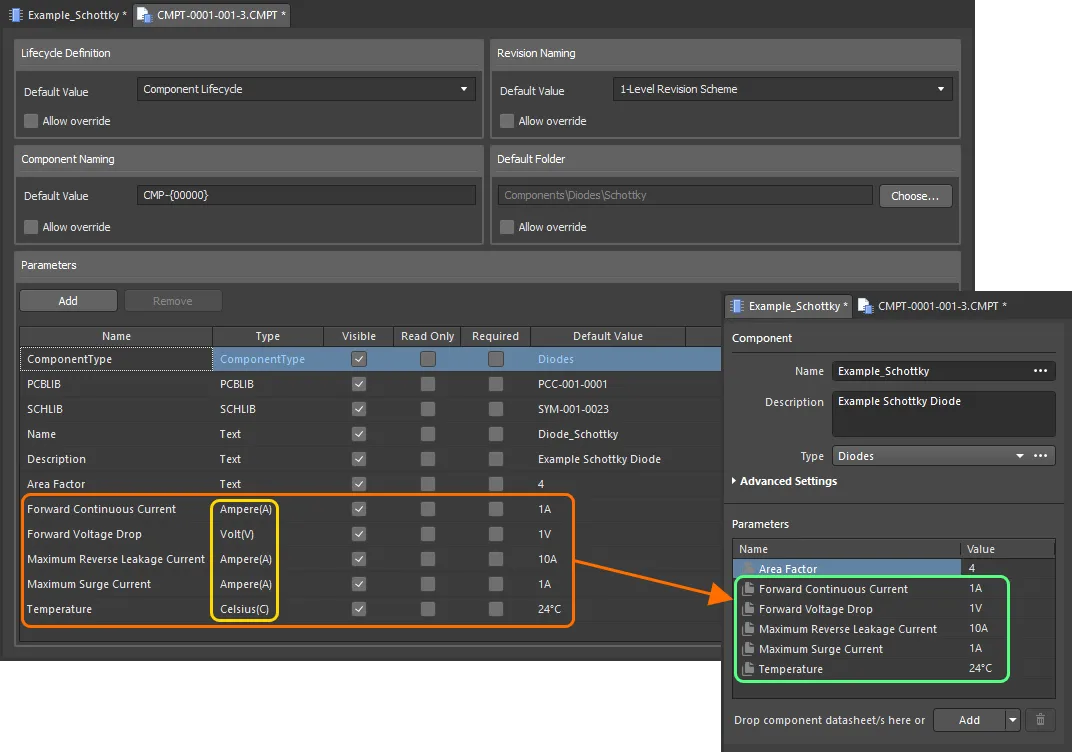Enable Allow override under Lifecycle Definition
The width and height of the screenshot is (1072, 752).
click(x=31, y=121)
